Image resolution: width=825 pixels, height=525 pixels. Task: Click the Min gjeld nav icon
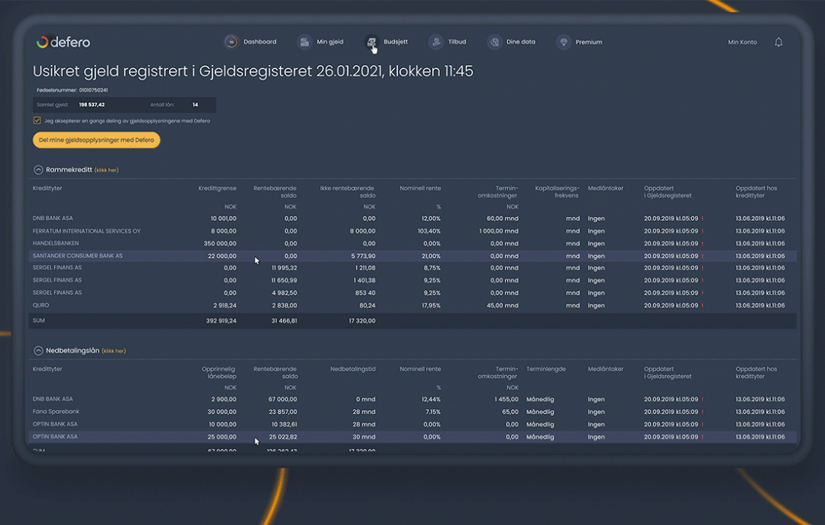click(304, 42)
